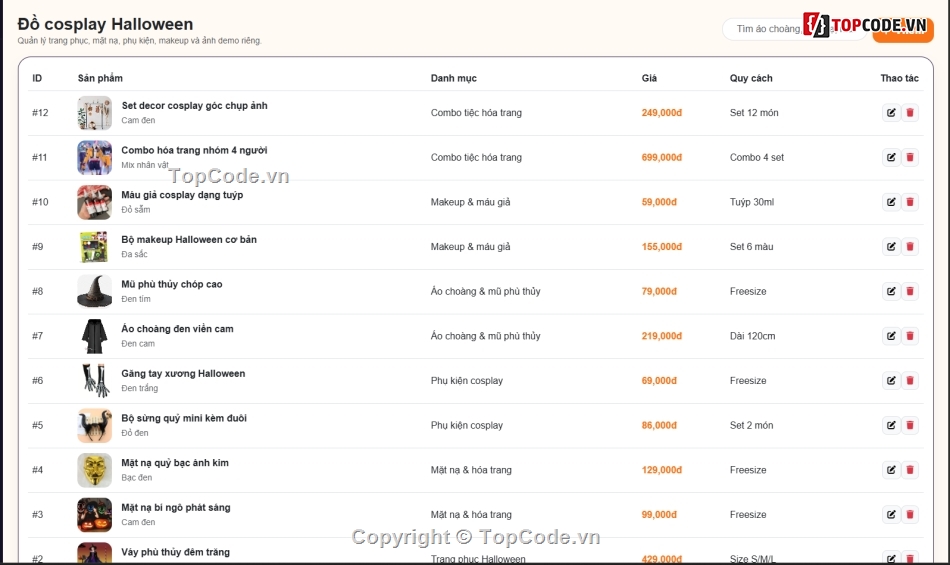Screen dimensions: 950x565
Task: Open thumbnail of Bộ makeup Halloween cơ bản
Action: 95,246
